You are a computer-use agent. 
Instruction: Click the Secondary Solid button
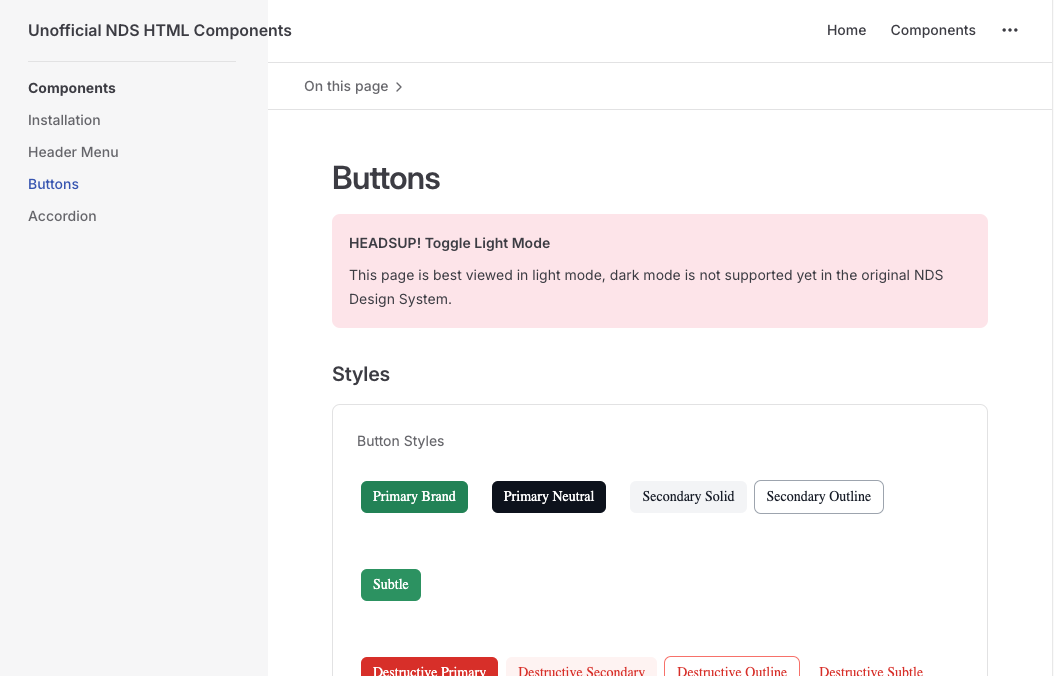688,497
